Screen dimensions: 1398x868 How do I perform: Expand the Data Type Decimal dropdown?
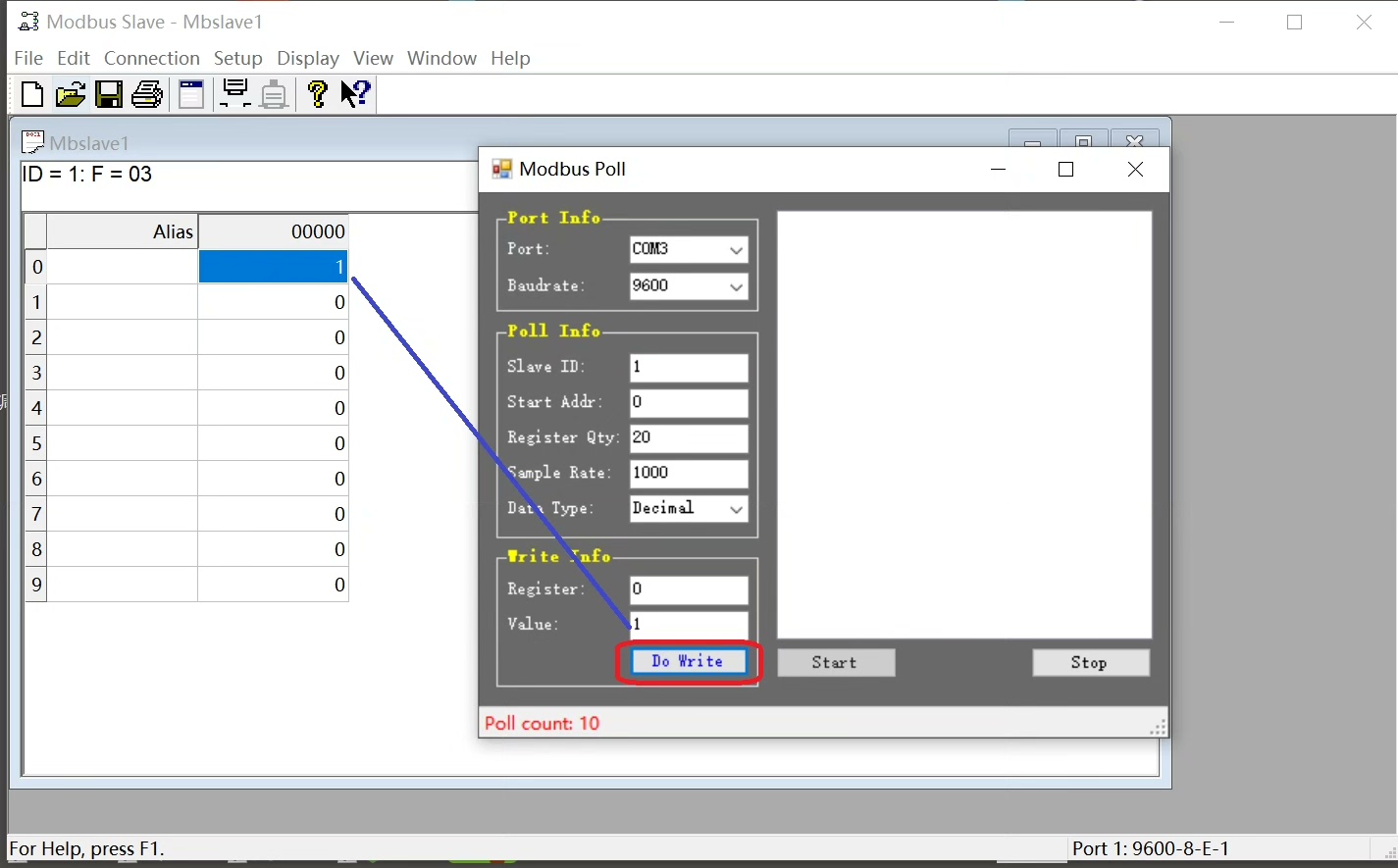coord(736,509)
